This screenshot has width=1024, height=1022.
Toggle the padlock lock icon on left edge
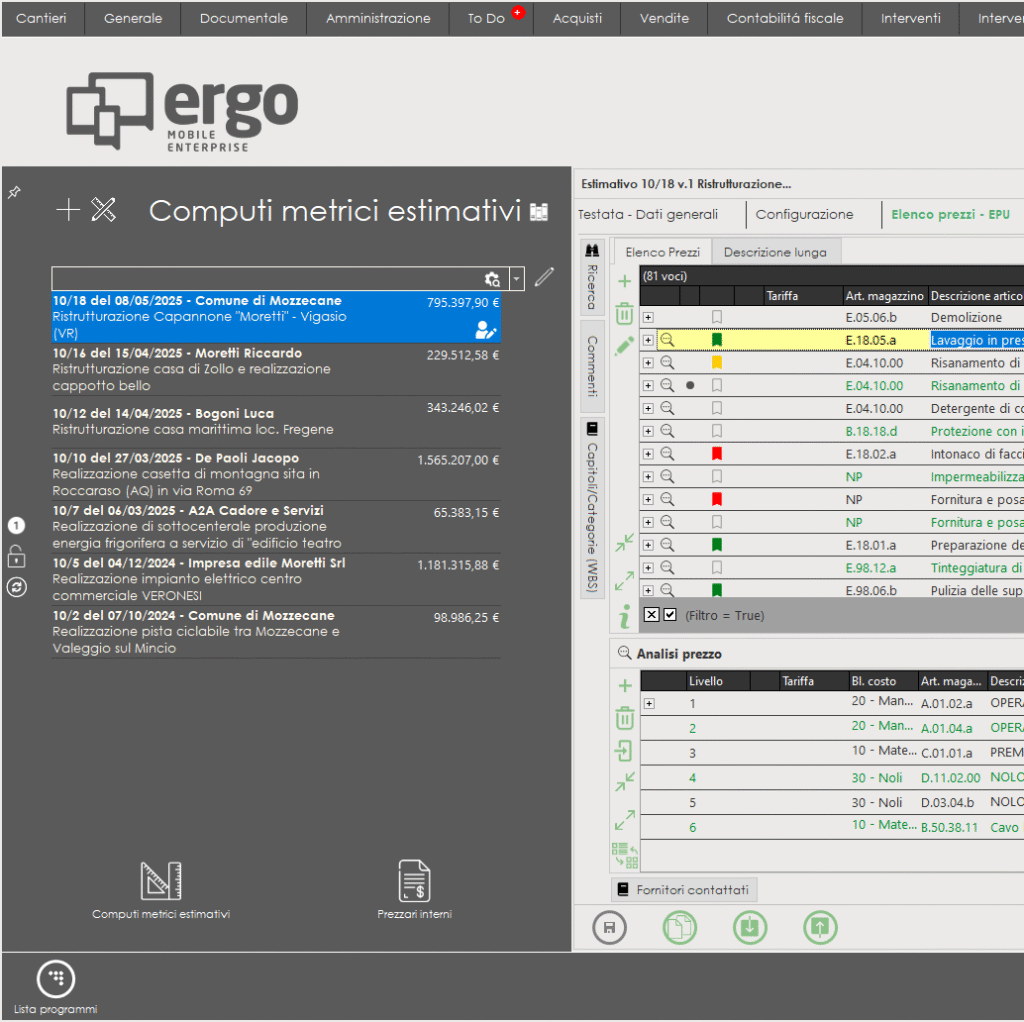[16, 556]
